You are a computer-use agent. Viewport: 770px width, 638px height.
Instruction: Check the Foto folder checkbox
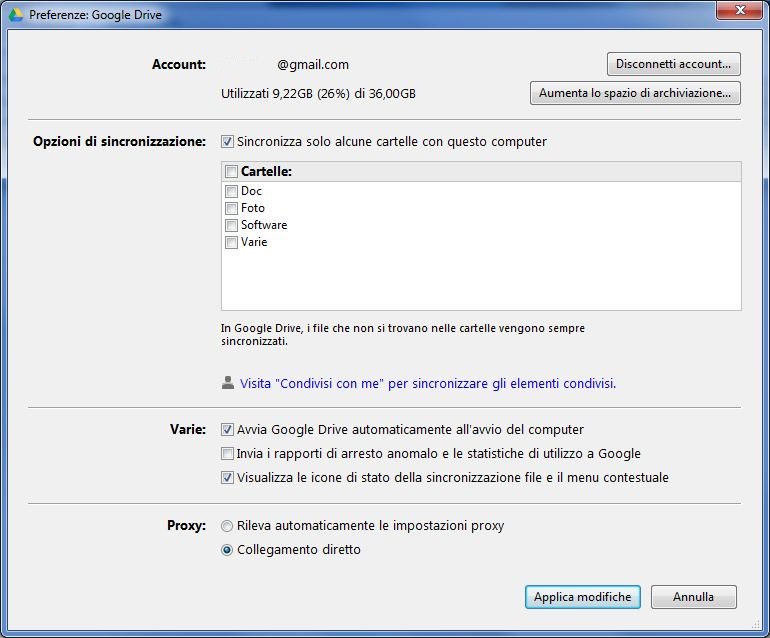coord(231,208)
